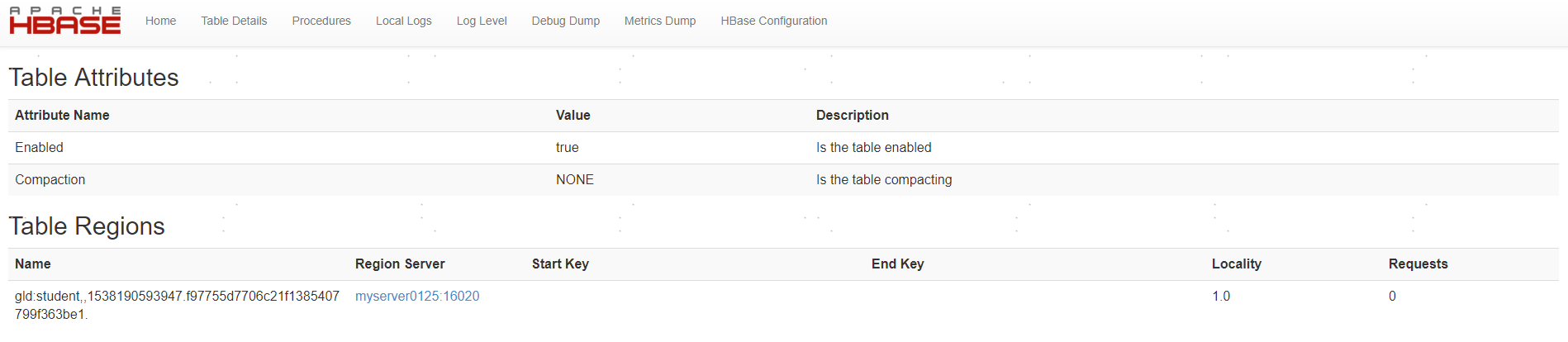This screenshot has width=1568, height=342.
Task: Click the Compaction value NONE
Action: [574, 179]
